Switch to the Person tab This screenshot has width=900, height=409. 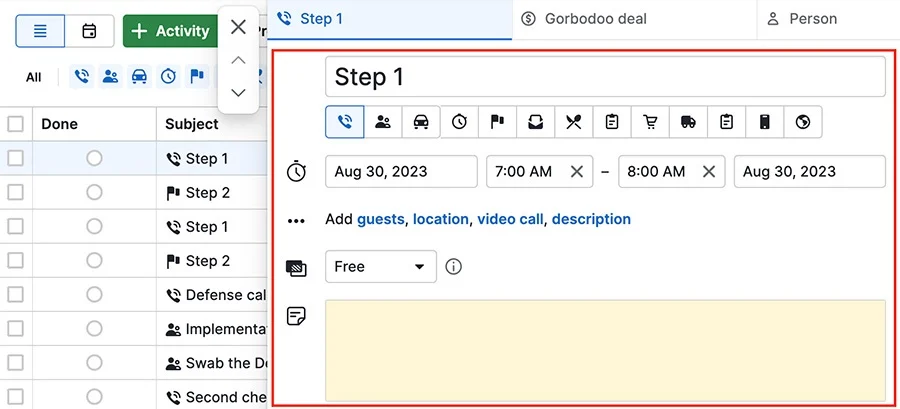tap(828, 19)
